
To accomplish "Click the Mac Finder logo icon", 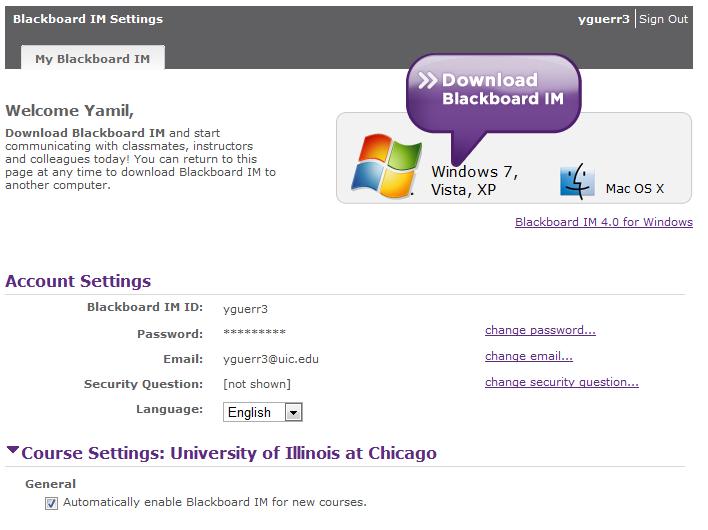I will point(577,181).
